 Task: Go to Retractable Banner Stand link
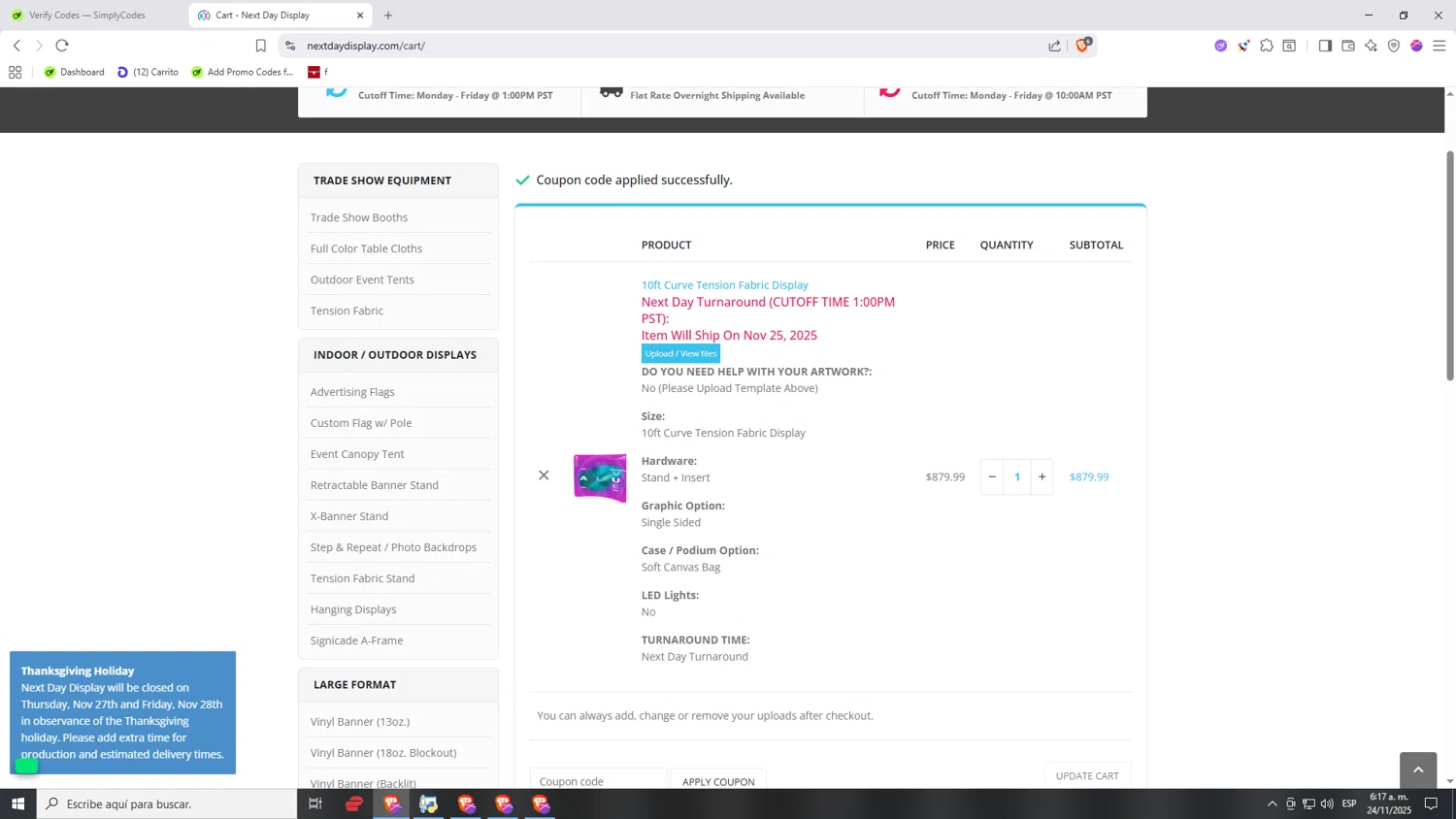tap(375, 485)
